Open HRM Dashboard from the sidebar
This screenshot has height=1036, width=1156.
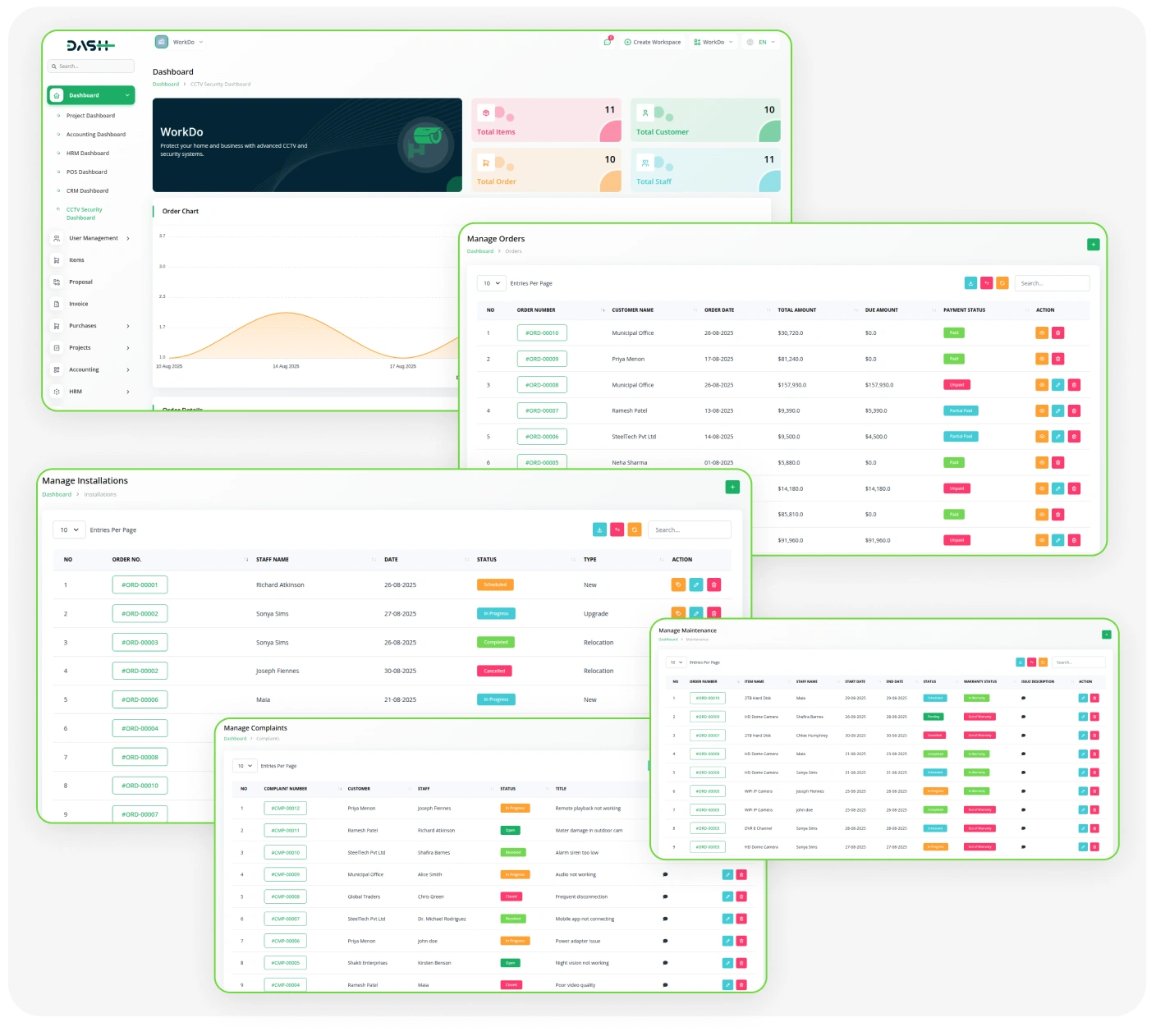pos(87,154)
